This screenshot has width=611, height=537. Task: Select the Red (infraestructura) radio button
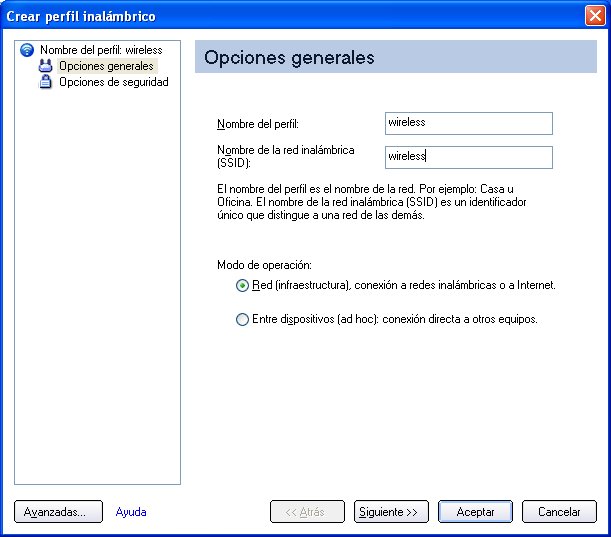pos(242,285)
